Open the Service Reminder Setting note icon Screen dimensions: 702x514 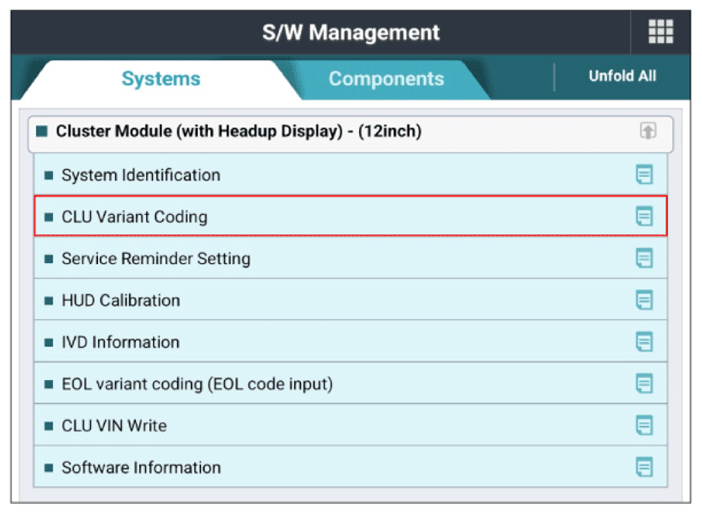(x=644, y=258)
